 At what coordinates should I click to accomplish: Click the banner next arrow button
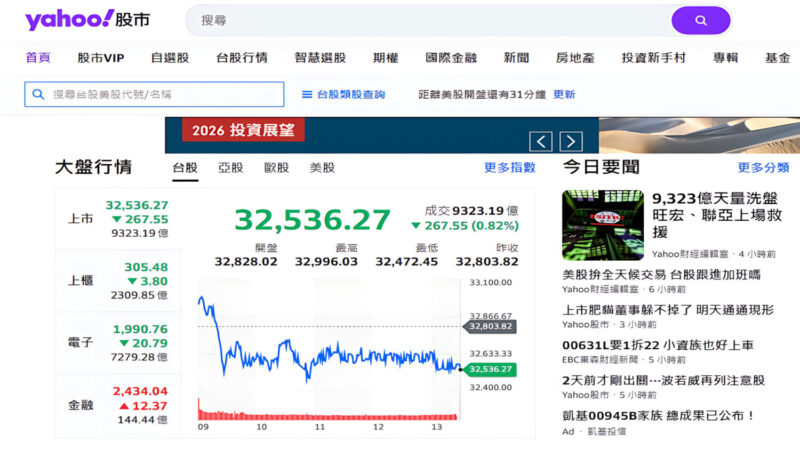[571, 141]
